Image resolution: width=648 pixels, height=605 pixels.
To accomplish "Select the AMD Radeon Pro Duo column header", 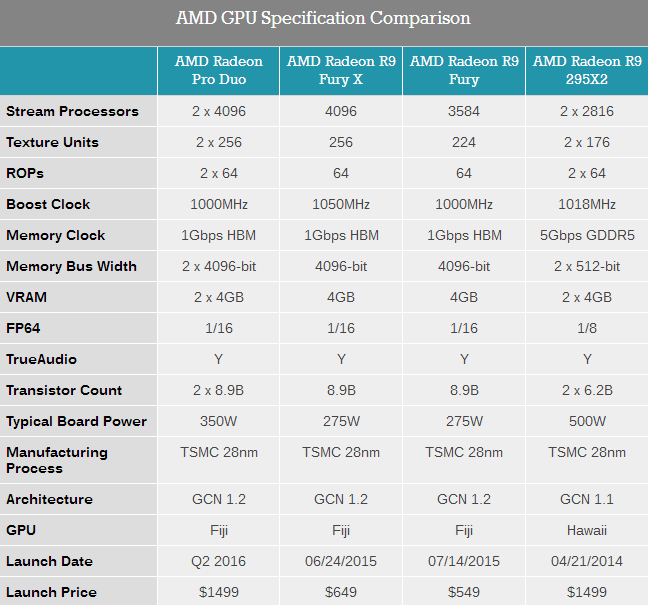I will (x=219, y=70).
